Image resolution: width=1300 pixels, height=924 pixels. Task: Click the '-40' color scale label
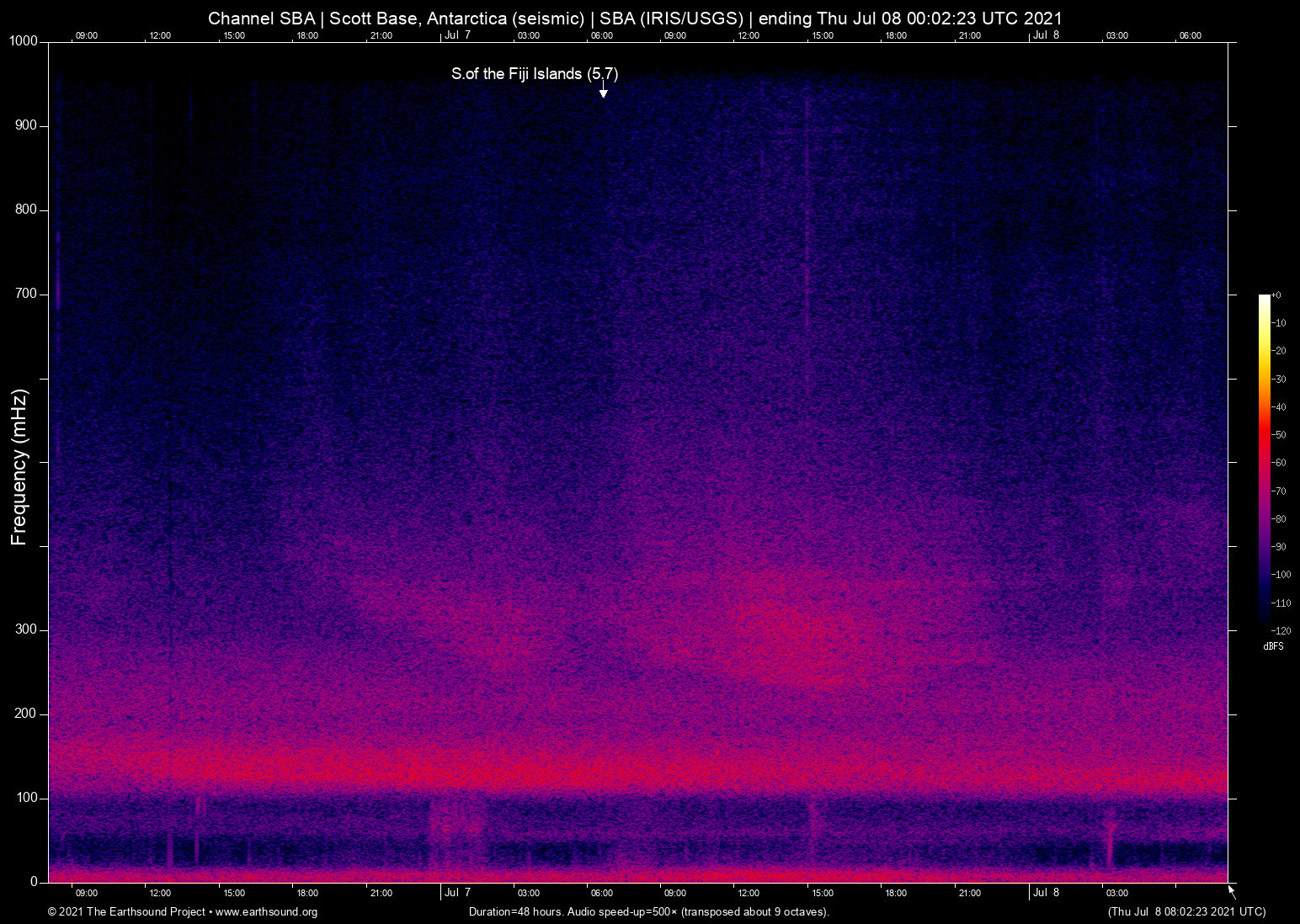tap(1279, 407)
